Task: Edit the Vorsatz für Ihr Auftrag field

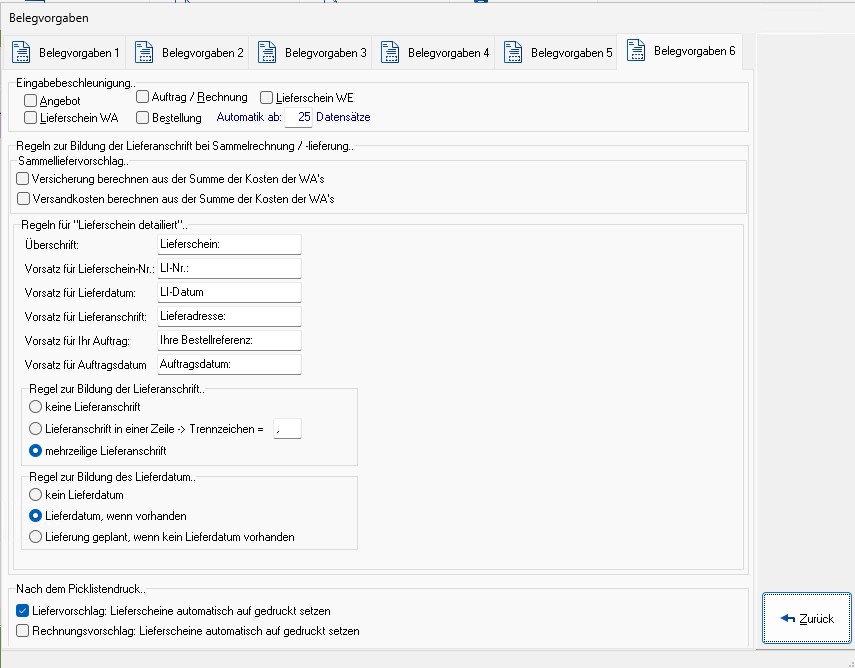Action: coord(229,340)
